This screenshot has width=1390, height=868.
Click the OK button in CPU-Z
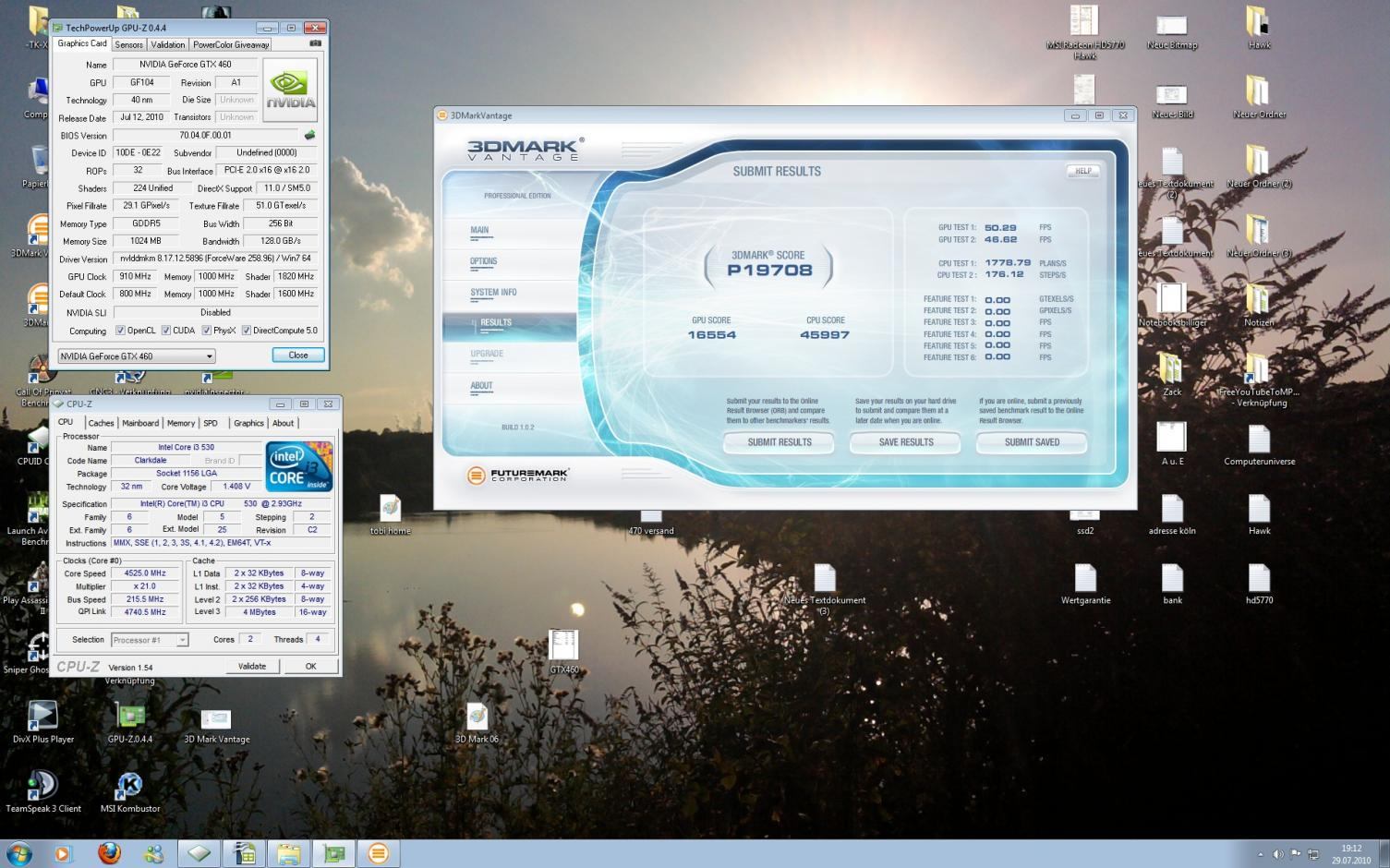point(310,666)
